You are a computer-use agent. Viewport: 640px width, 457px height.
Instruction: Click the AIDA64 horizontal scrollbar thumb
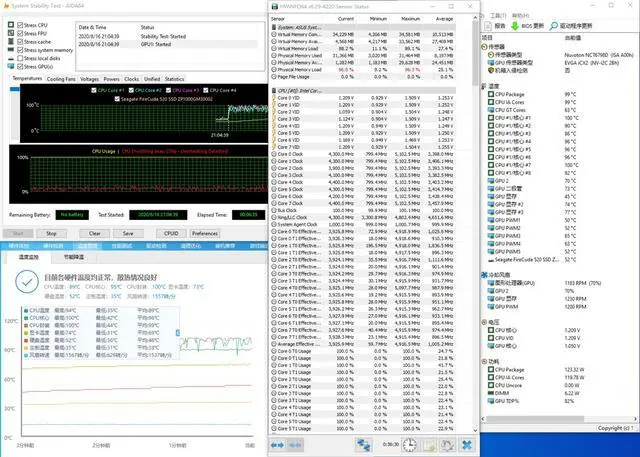pyautogui.click(x=535, y=419)
